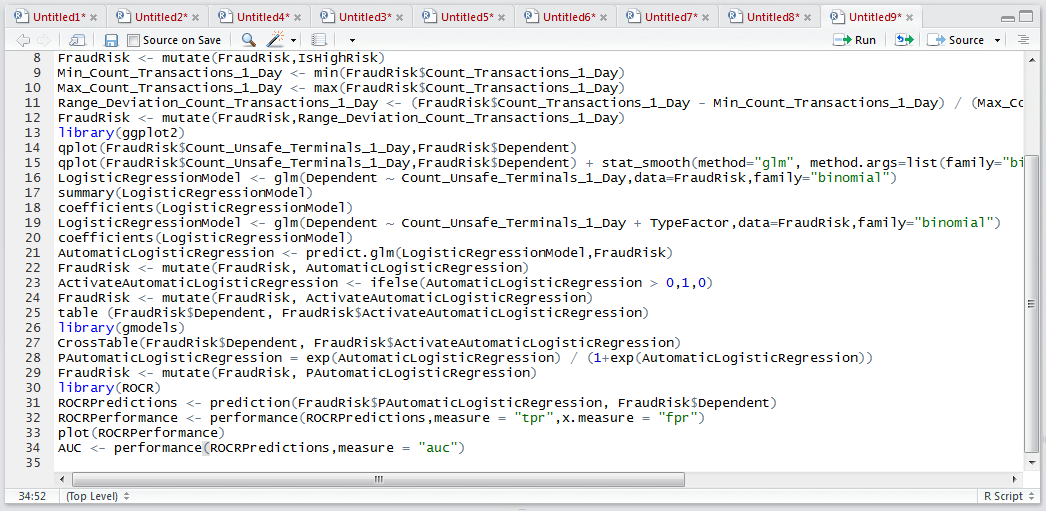
Task: Click the code tools magic wand icon
Action: coord(275,40)
